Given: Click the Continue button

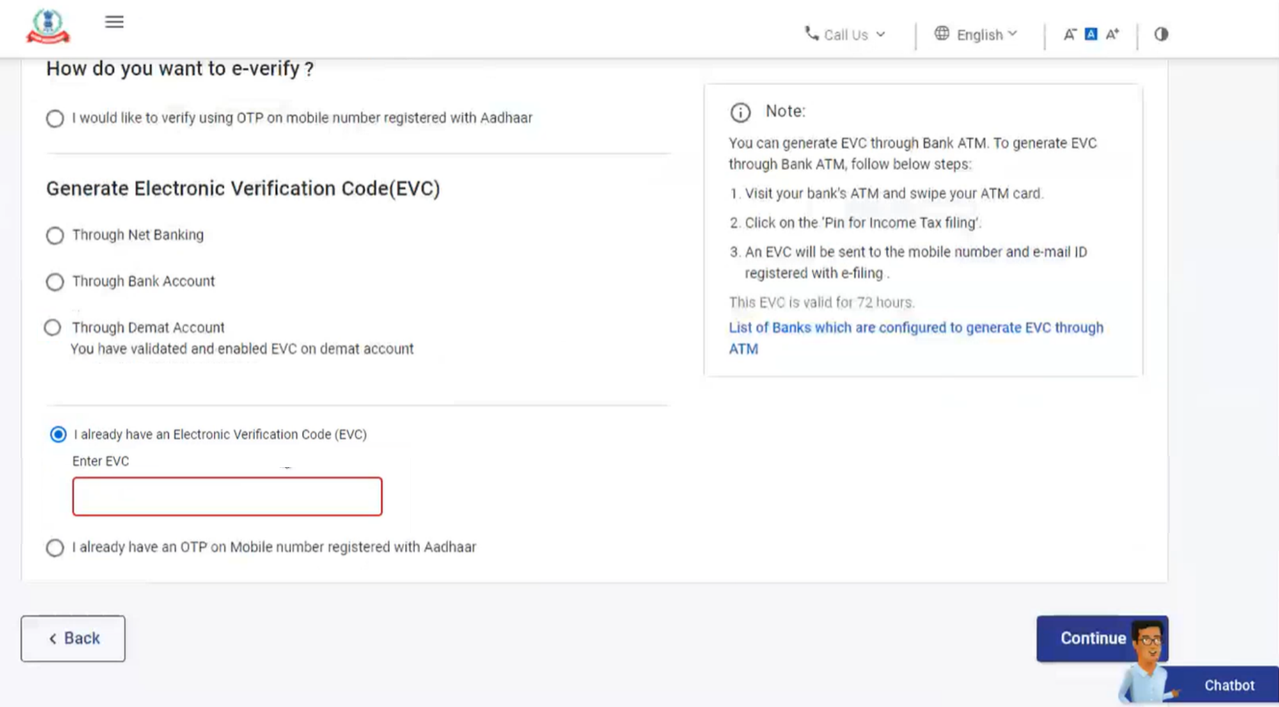Looking at the screenshot, I should (1092, 638).
